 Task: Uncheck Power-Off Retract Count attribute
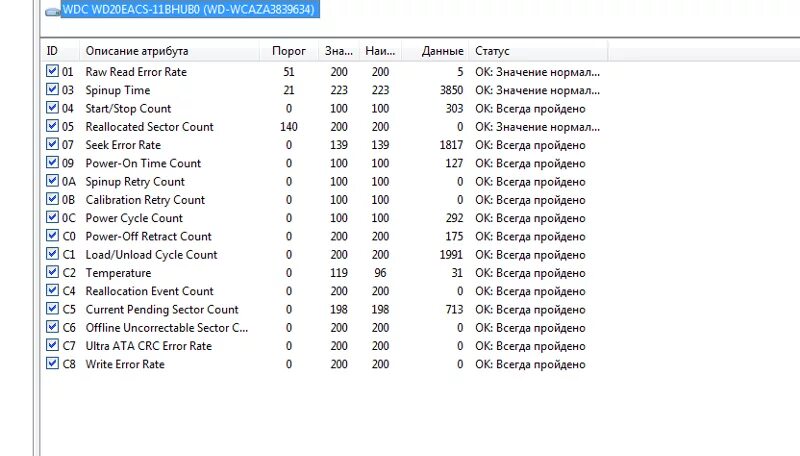click(52, 235)
